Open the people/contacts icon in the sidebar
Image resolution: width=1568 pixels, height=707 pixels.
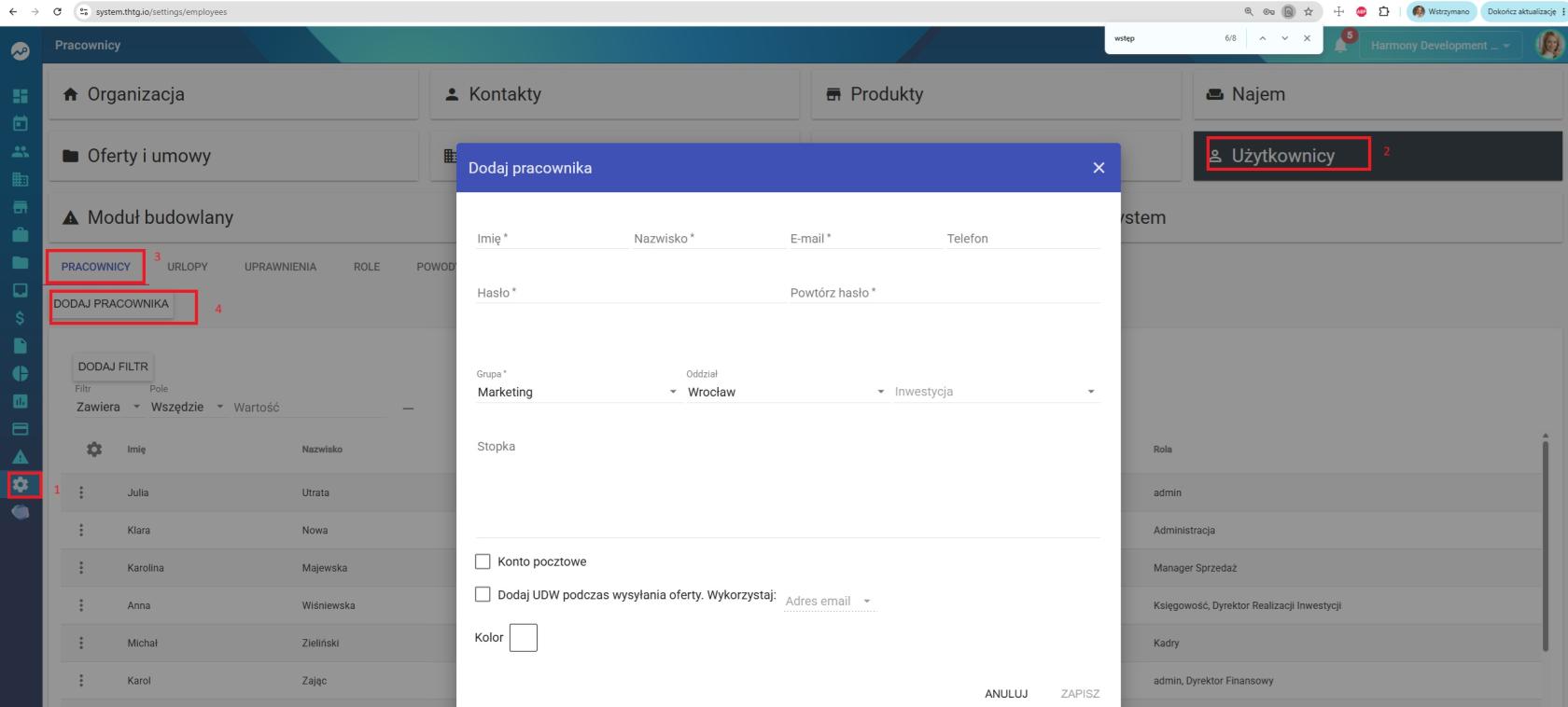[x=20, y=151]
